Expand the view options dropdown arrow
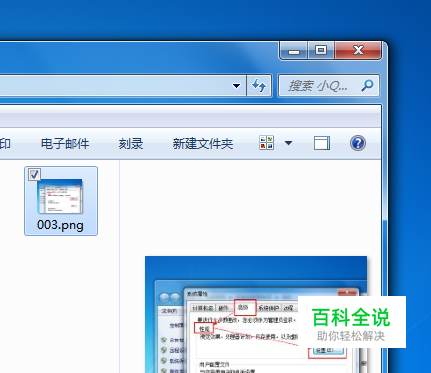Viewport: 431px width, 373px height. [288, 143]
